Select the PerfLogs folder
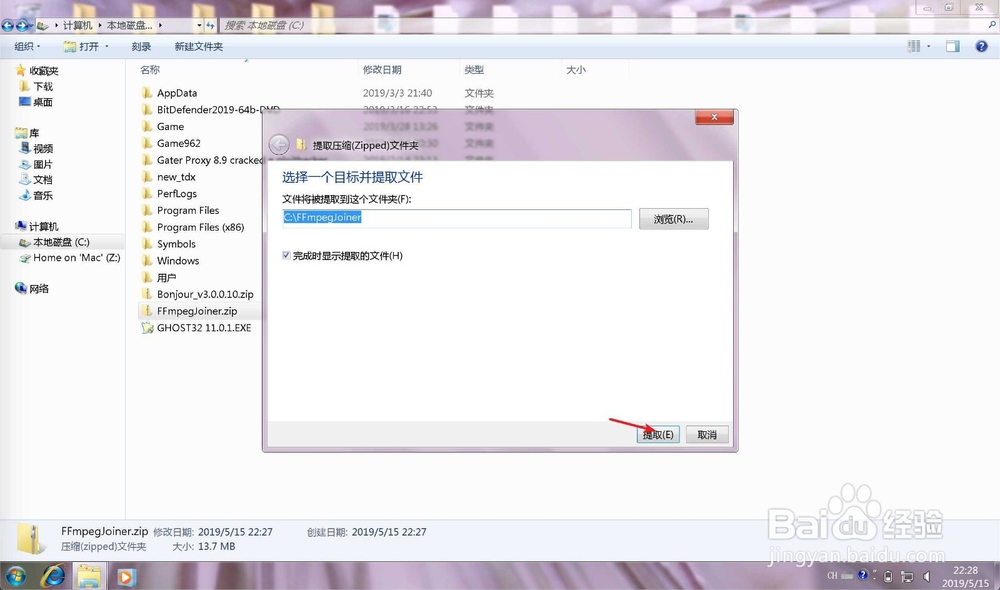 [x=177, y=194]
